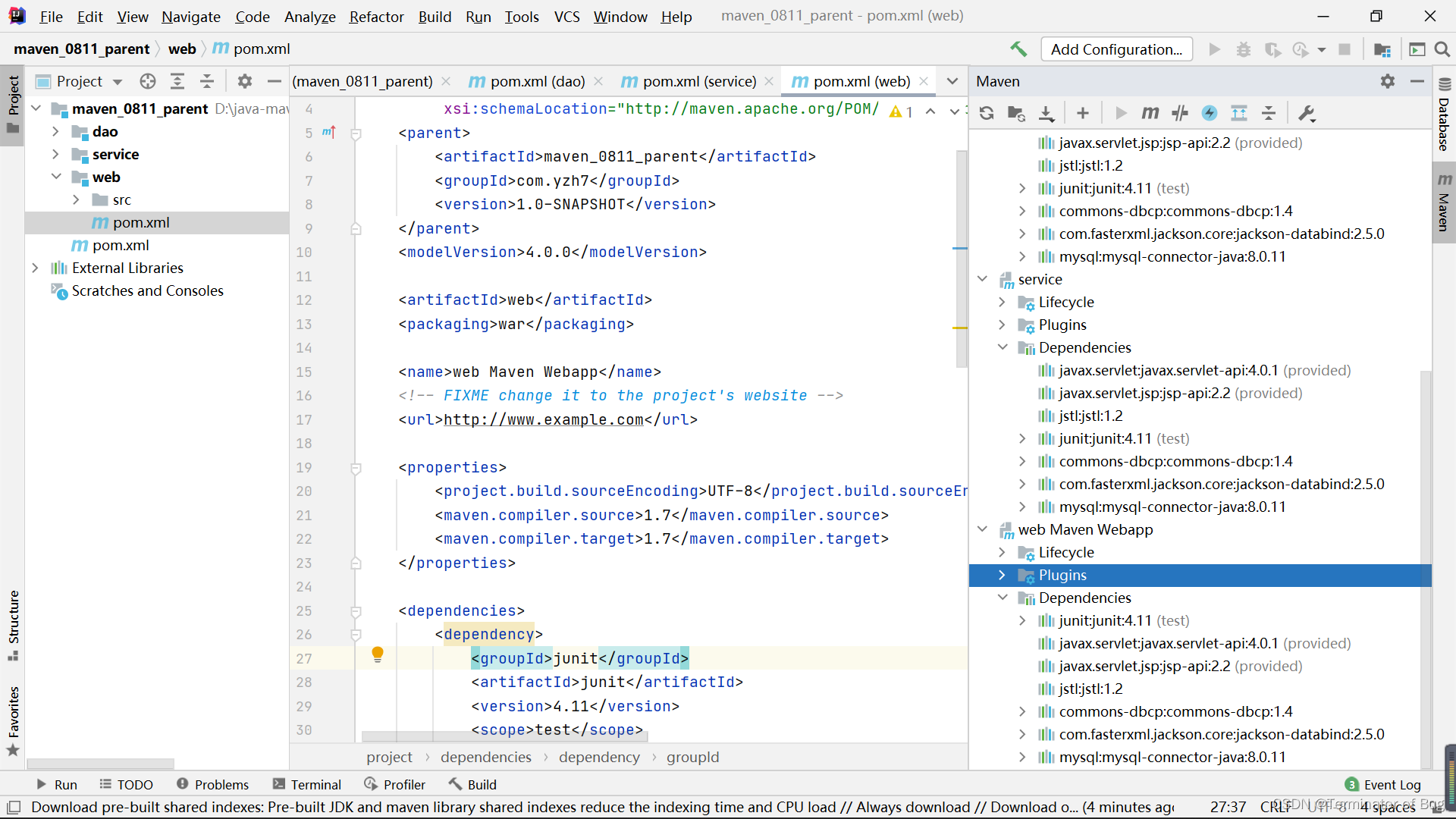Open the run options dropdown arrow
The image size is (1456, 819).
[x=1322, y=49]
